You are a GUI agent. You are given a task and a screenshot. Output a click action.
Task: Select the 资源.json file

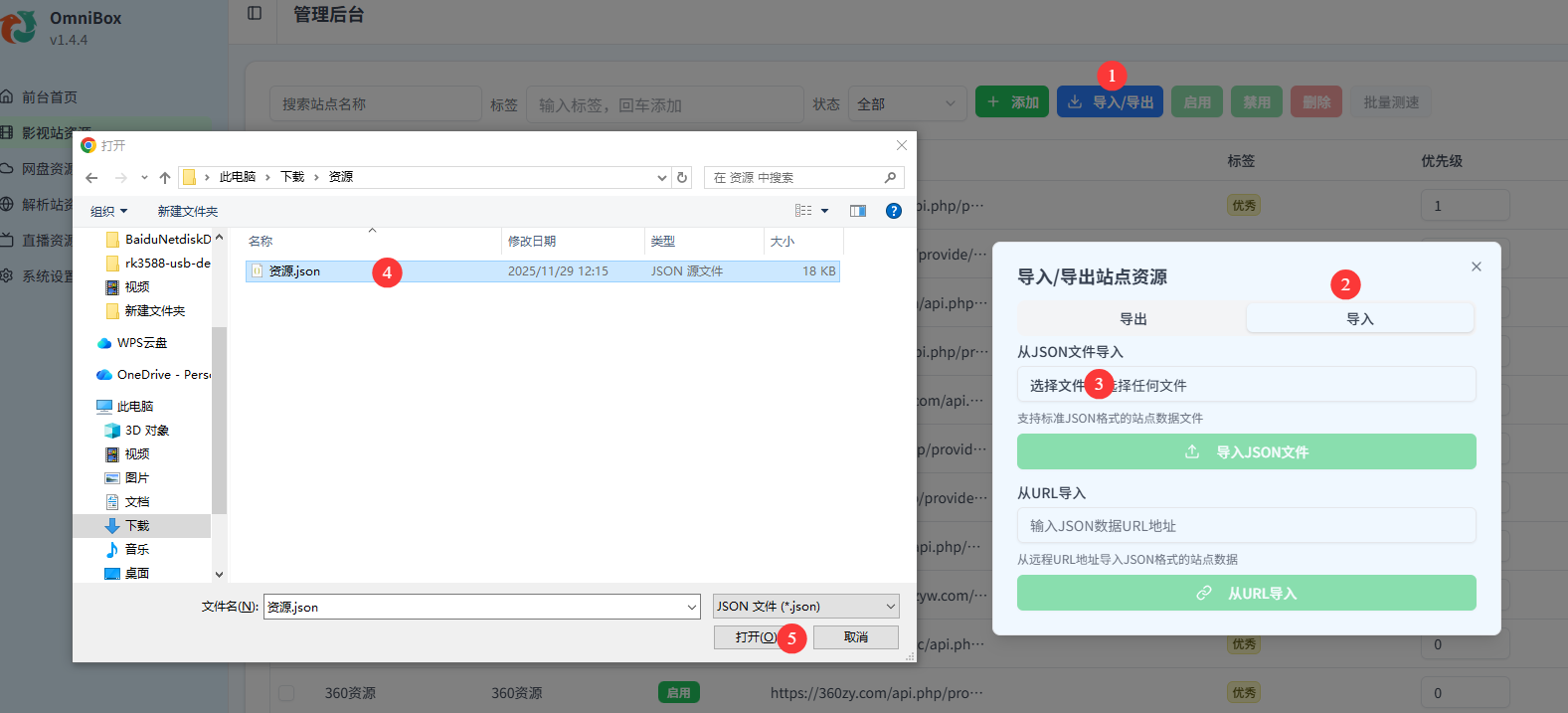click(x=542, y=271)
